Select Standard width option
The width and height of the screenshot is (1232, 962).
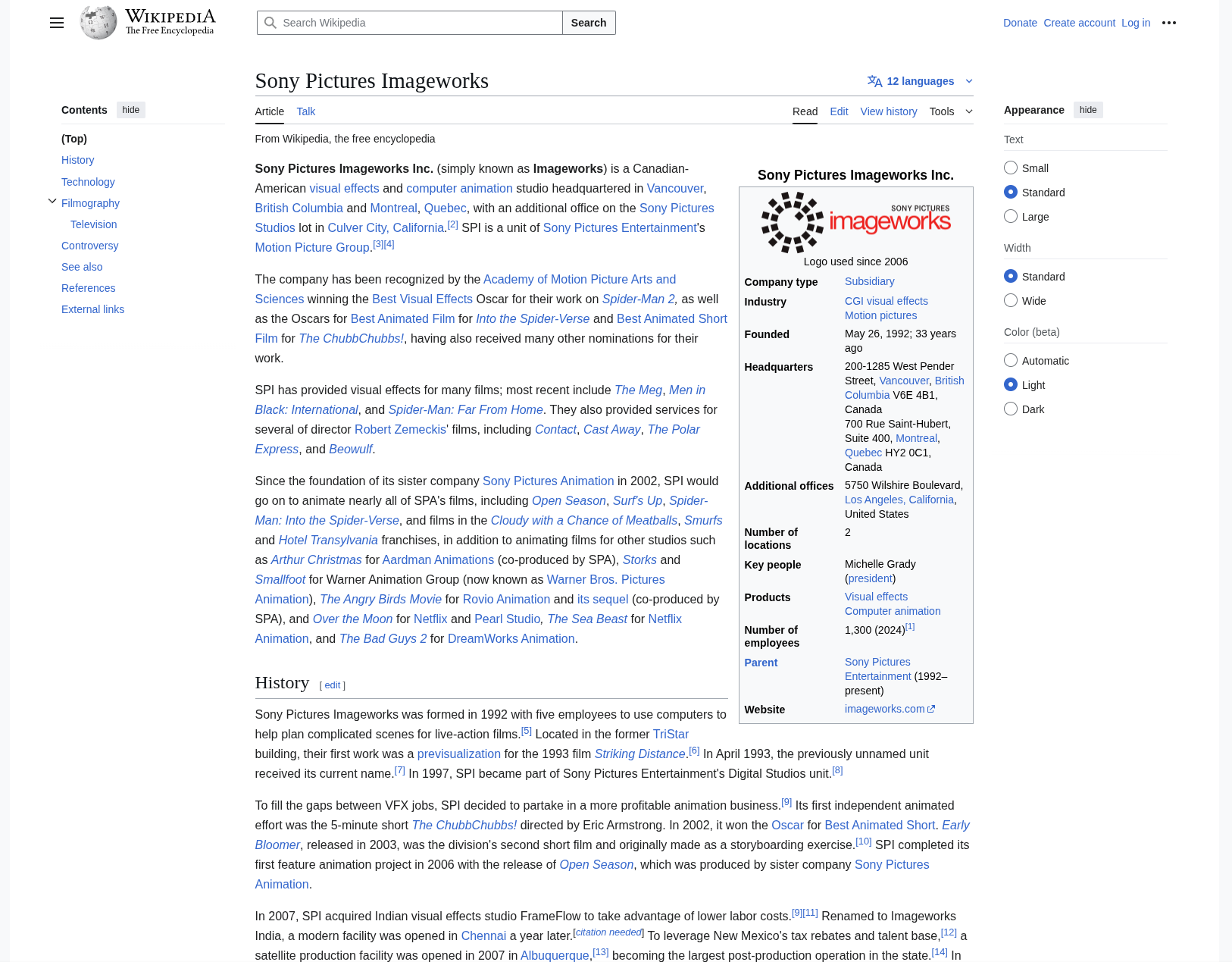(x=1011, y=276)
